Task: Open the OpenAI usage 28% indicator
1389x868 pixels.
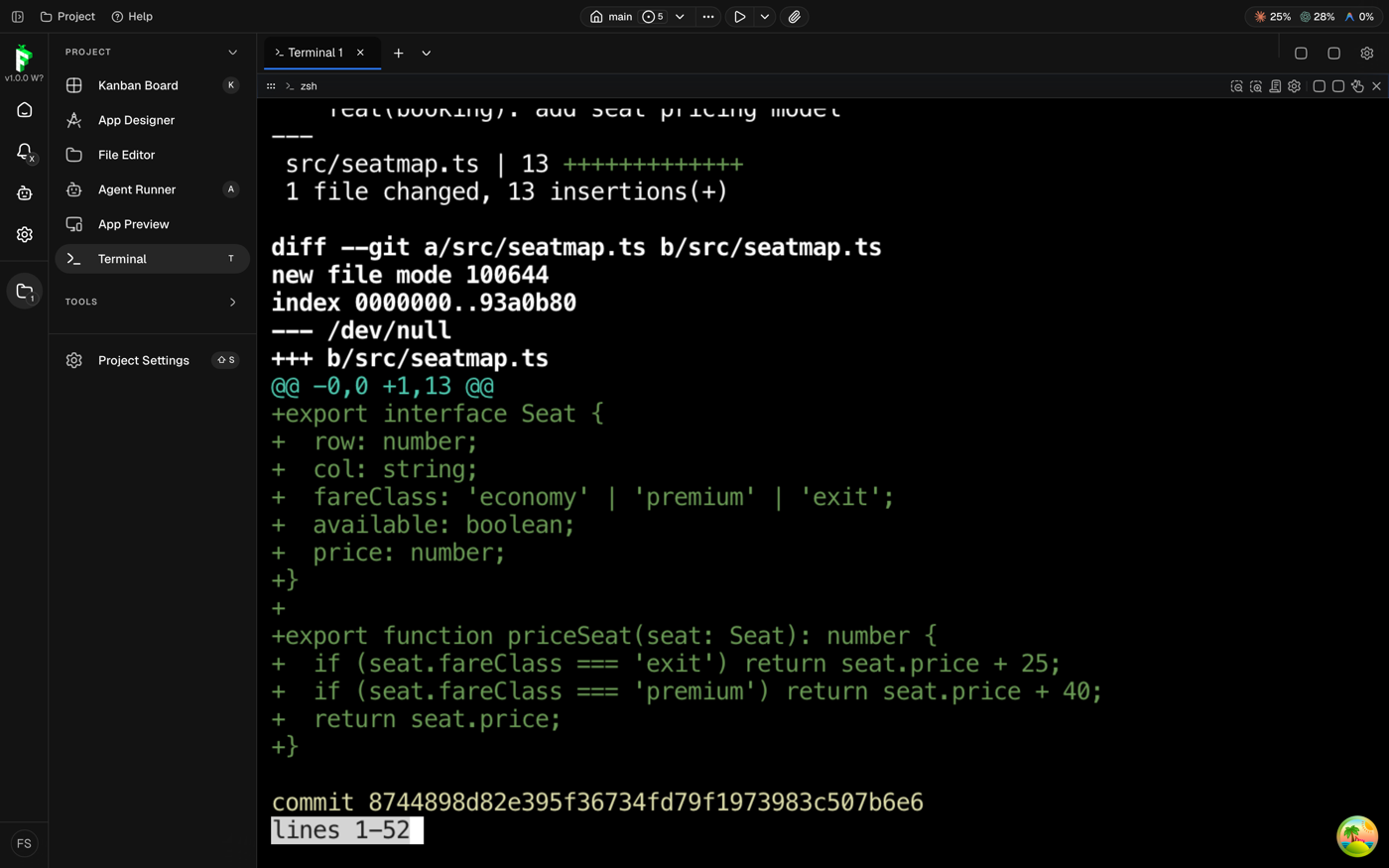Action: [1318, 17]
